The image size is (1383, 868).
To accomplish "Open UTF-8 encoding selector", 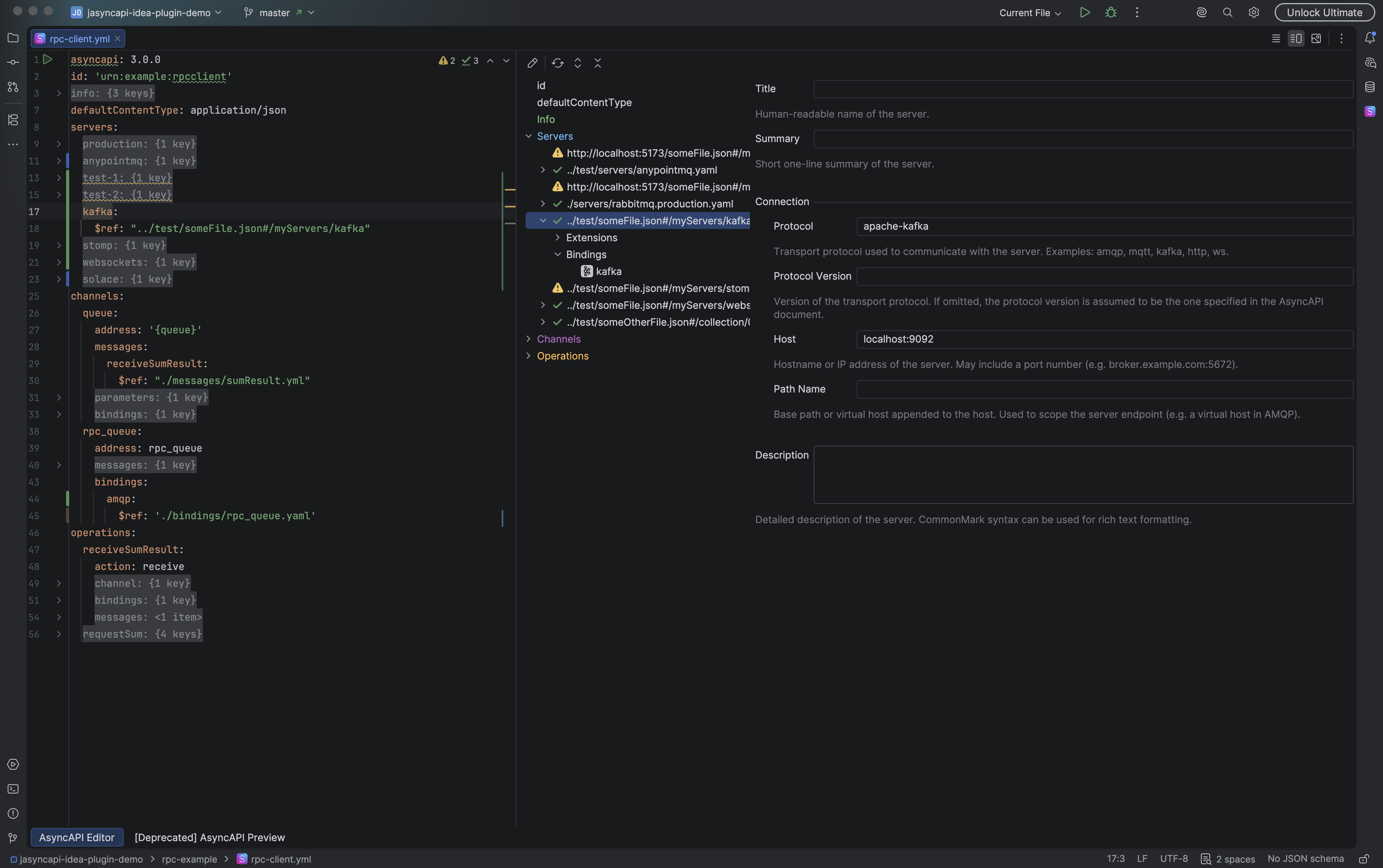I will coord(1174,859).
